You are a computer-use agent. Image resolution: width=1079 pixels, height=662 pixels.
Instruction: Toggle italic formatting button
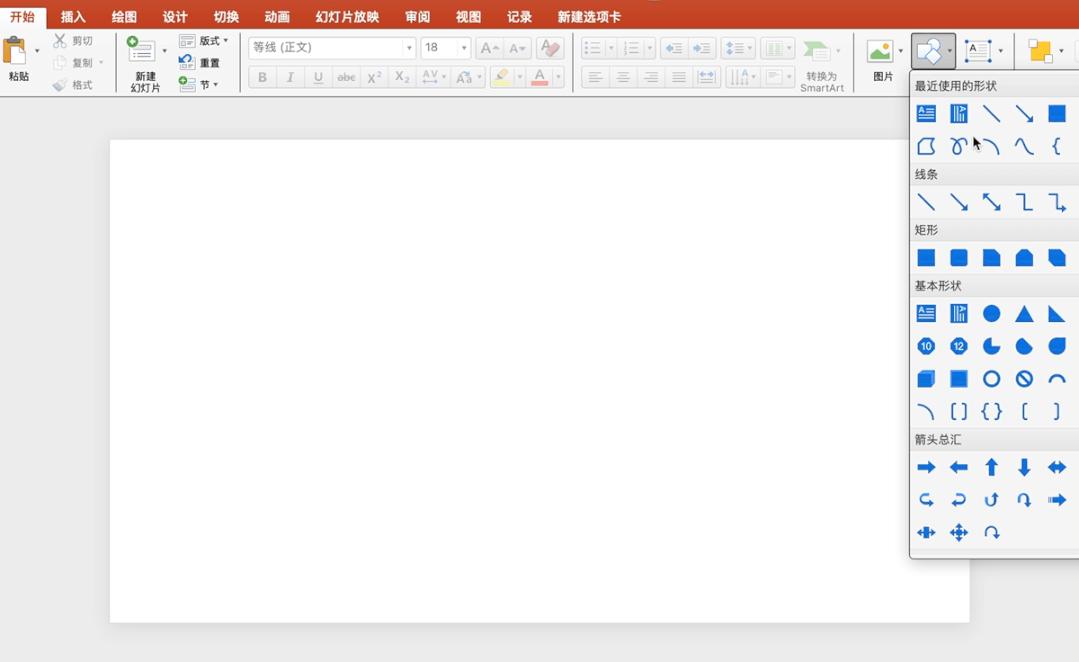click(290, 77)
